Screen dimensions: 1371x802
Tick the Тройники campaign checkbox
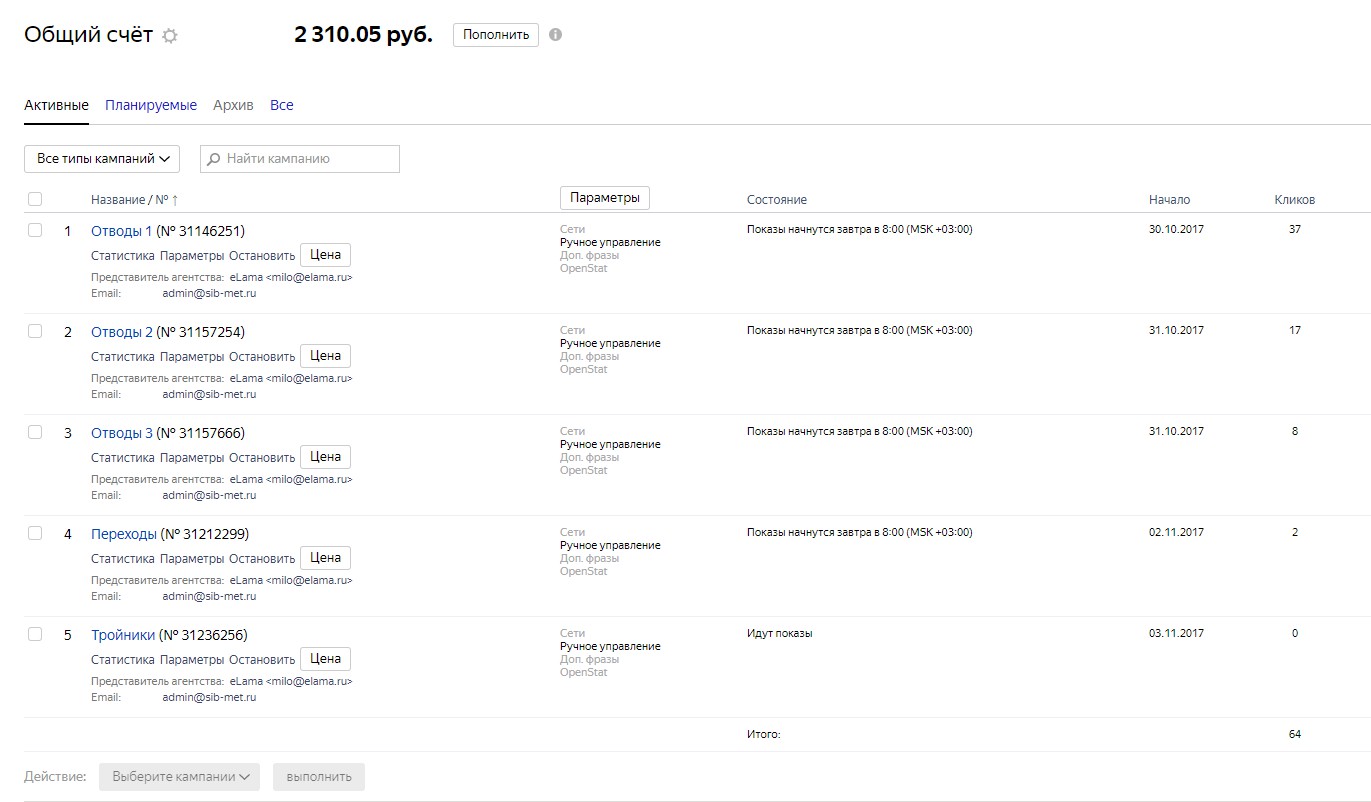click(35, 634)
